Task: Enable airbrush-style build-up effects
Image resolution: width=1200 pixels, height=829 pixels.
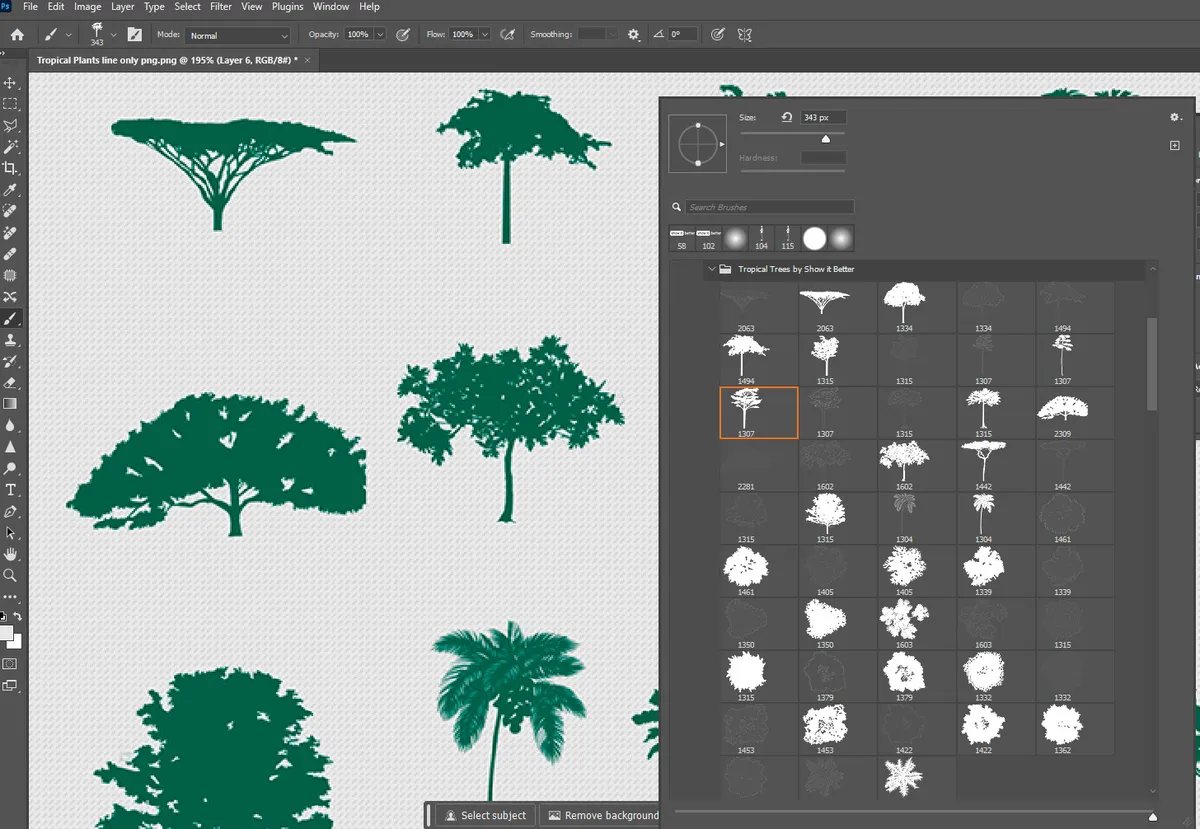Action: [x=507, y=34]
